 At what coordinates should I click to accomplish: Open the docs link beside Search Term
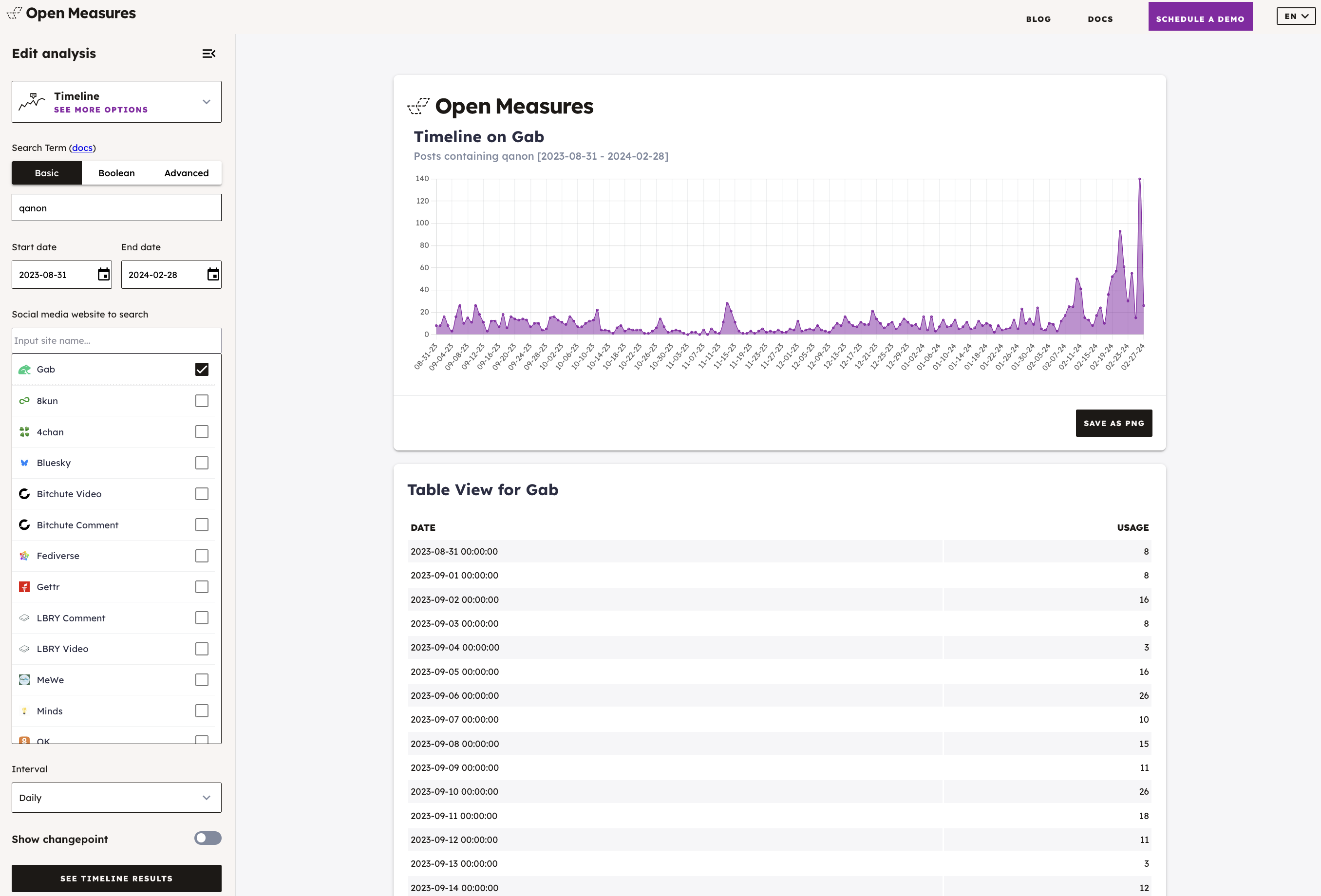click(x=82, y=148)
